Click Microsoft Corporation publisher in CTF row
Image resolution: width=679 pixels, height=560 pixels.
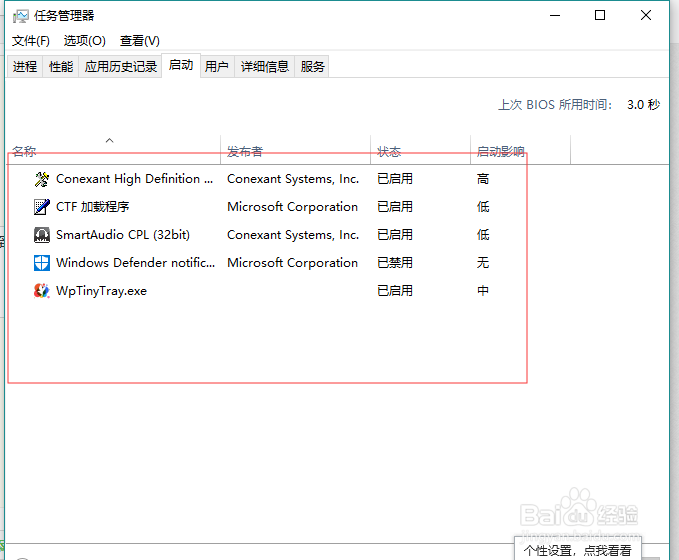pyautogui.click(x=292, y=207)
